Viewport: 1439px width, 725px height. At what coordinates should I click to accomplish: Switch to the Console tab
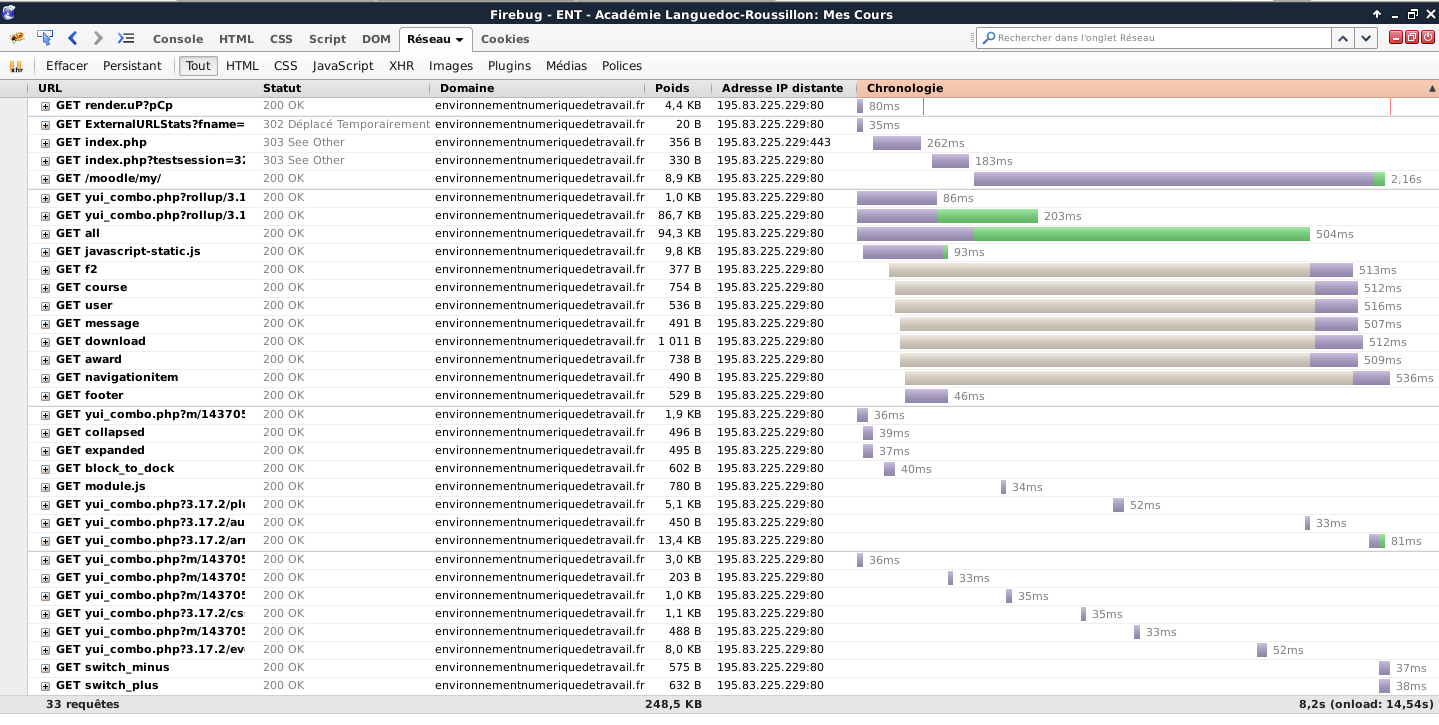pyautogui.click(x=178, y=39)
